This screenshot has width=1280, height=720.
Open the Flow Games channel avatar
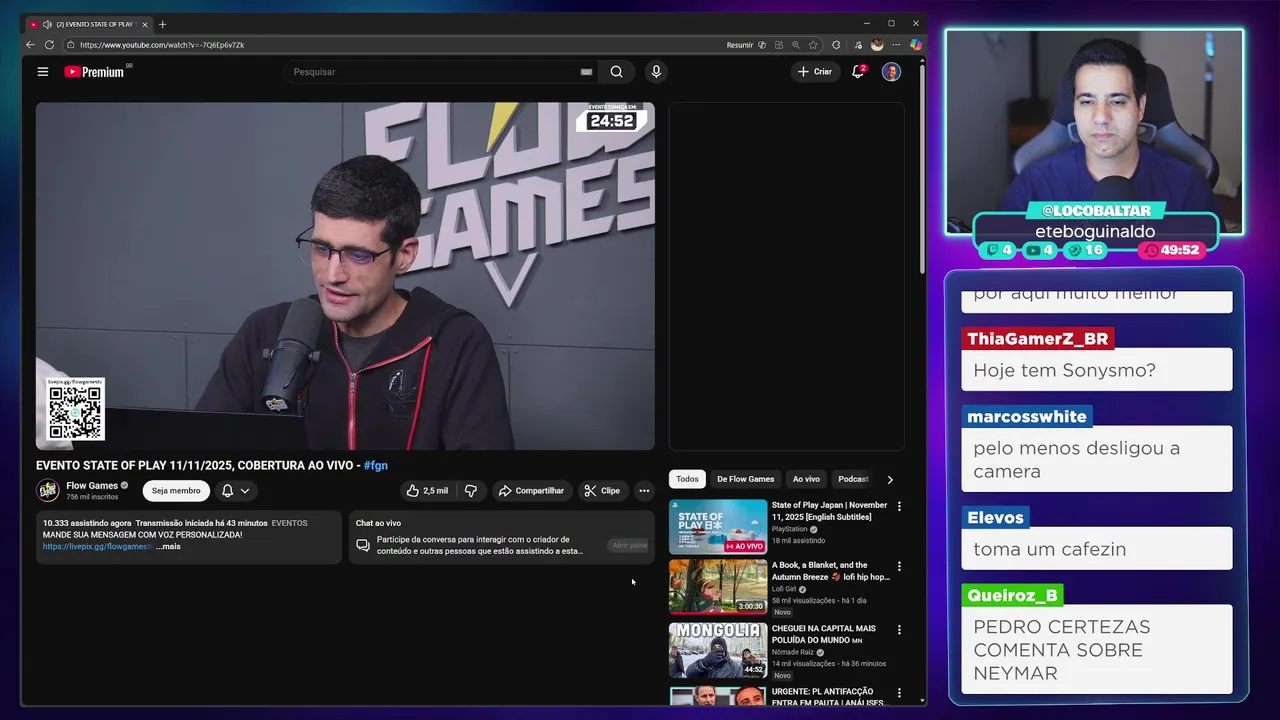(x=48, y=490)
